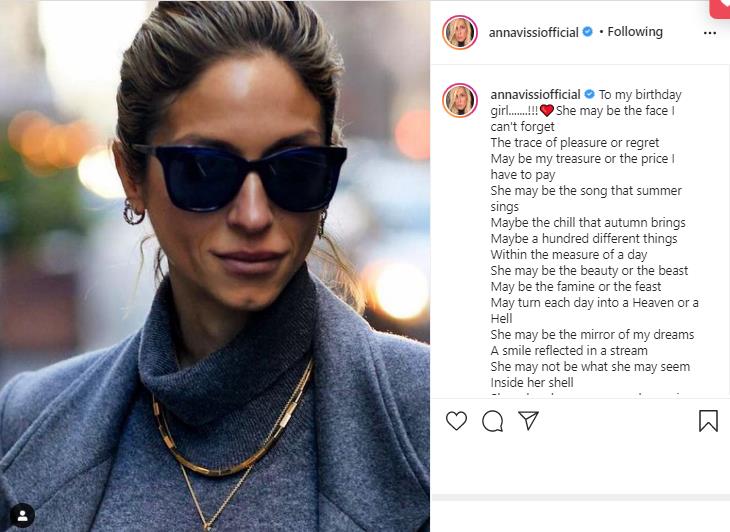This screenshot has height=532, width=730.
Task: Click the verified badge beside the caption username
Action: pos(589,94)
